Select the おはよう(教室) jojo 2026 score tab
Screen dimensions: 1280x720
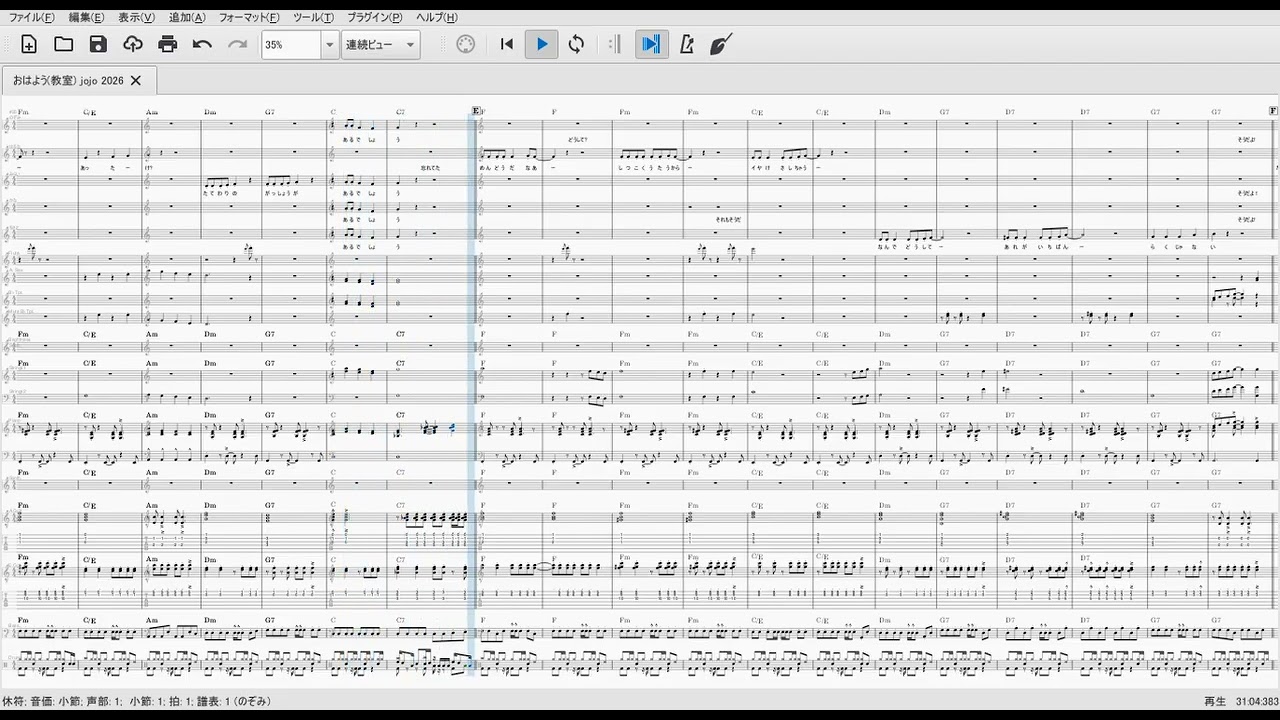[x=68, y=80]
